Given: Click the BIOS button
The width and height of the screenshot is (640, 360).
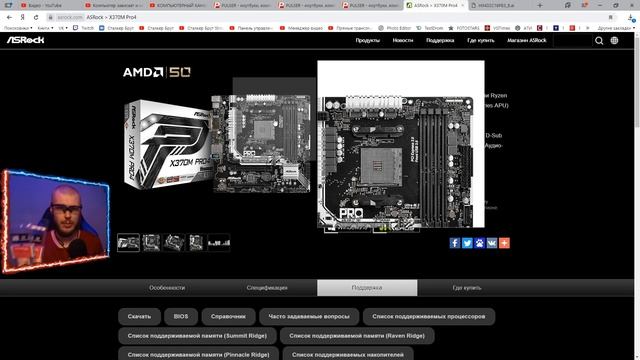Looking at the screenshot, I should pyautogui.click(x=181, y=316).
